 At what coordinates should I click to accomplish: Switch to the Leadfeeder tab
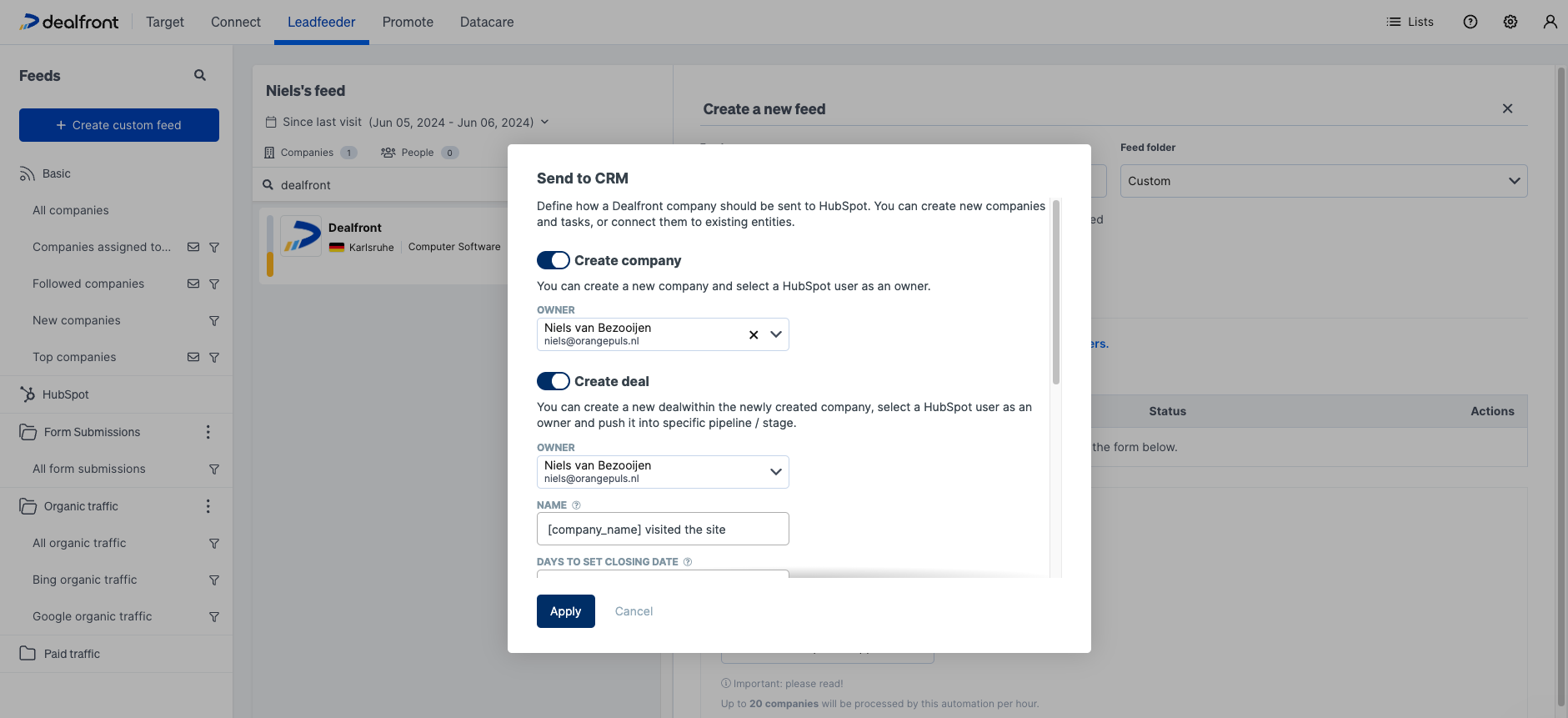[x=322, y=22]
